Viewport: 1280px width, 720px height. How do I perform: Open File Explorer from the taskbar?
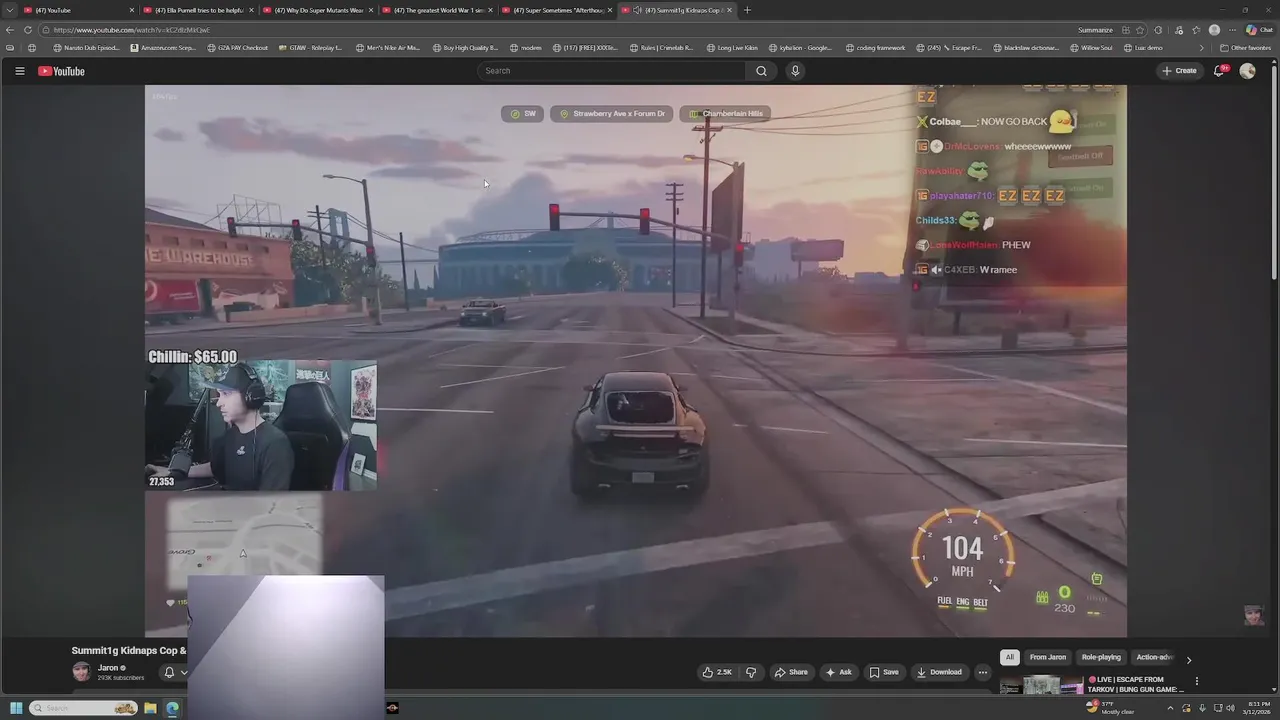(x=150, y=708)
